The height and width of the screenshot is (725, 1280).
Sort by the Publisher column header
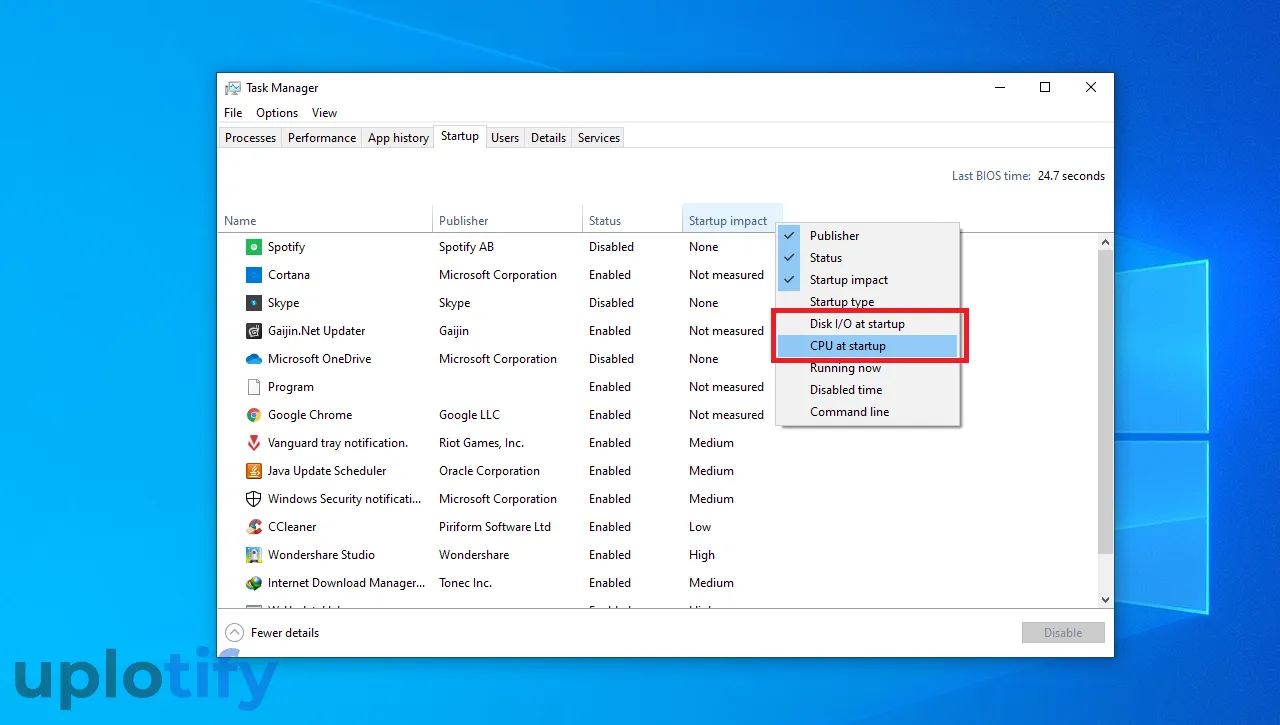point(507,220)
